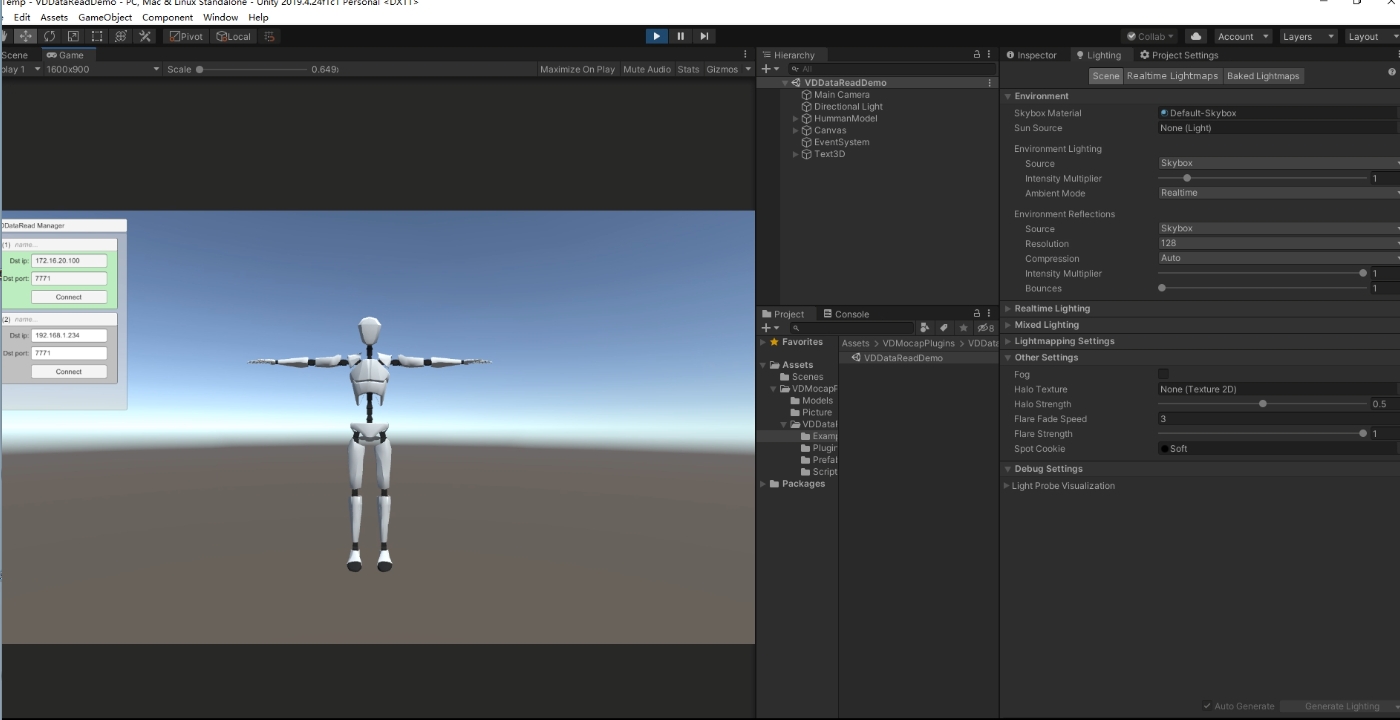
Task: Click the favorites star icon in Project toolbar
Action: point(964,328)
